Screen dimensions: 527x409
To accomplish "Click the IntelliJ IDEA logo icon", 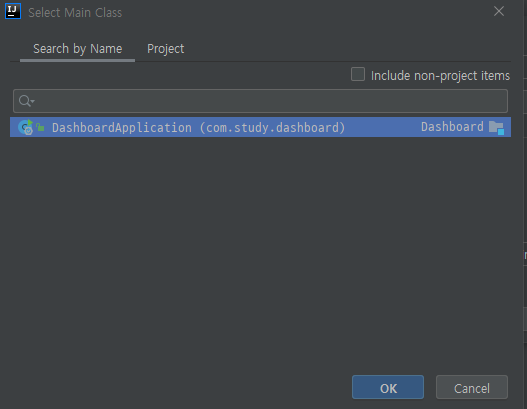I will [x=13, y=11].
